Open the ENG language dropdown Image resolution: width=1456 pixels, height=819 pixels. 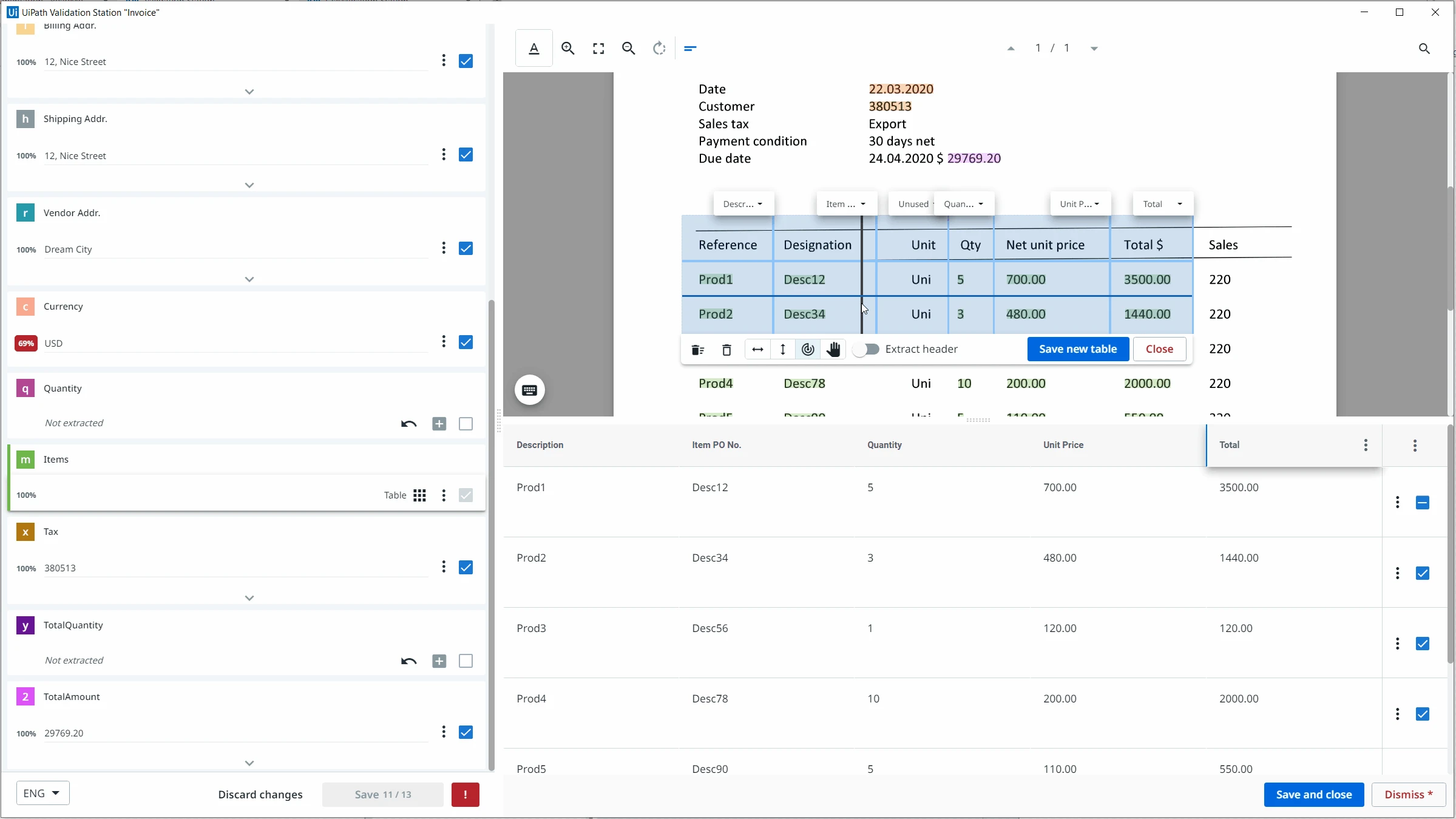42,794
